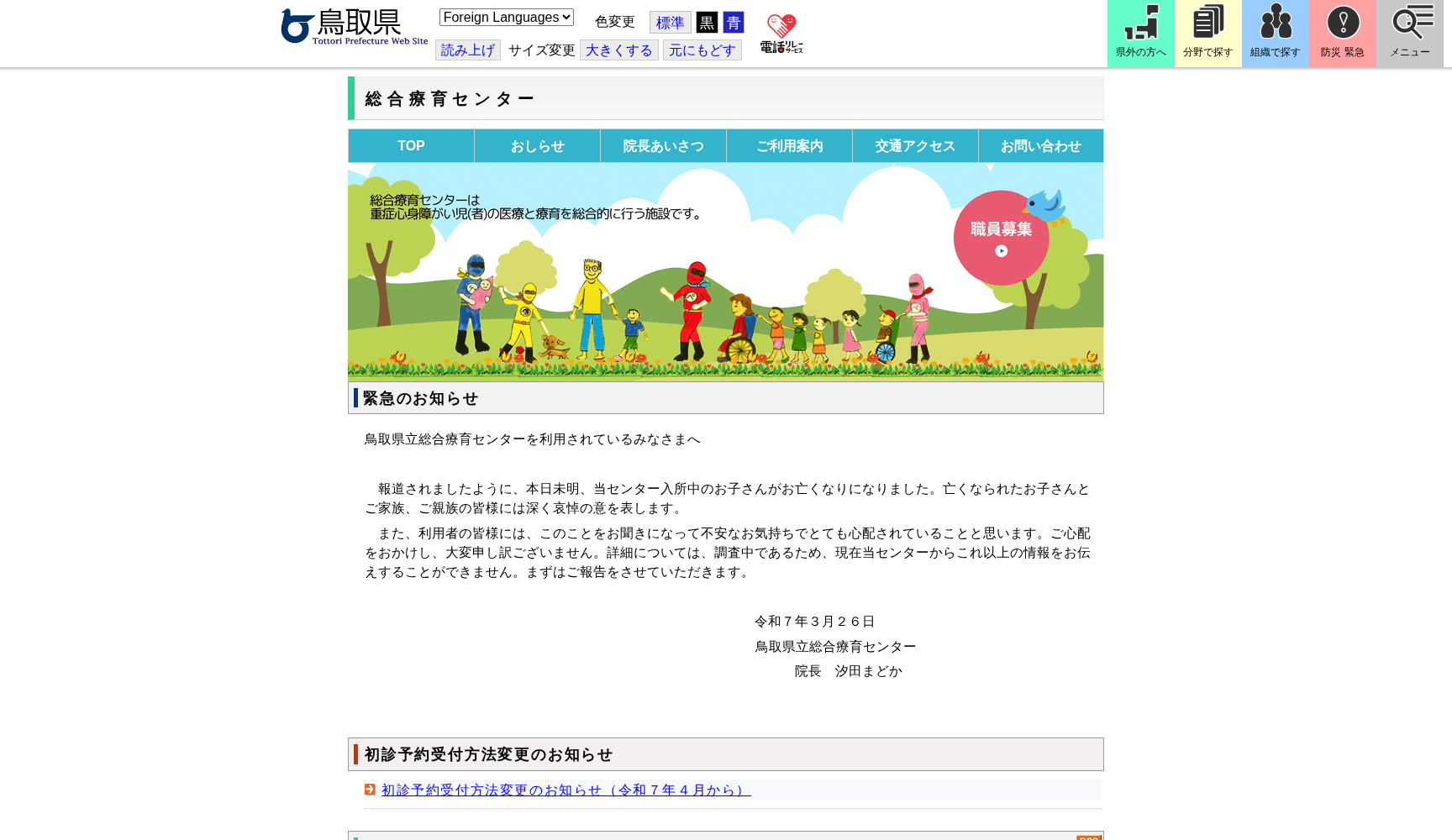Select the 青 color scheme option
Viewport: 1452px width, 840px height.
(734, 22)
